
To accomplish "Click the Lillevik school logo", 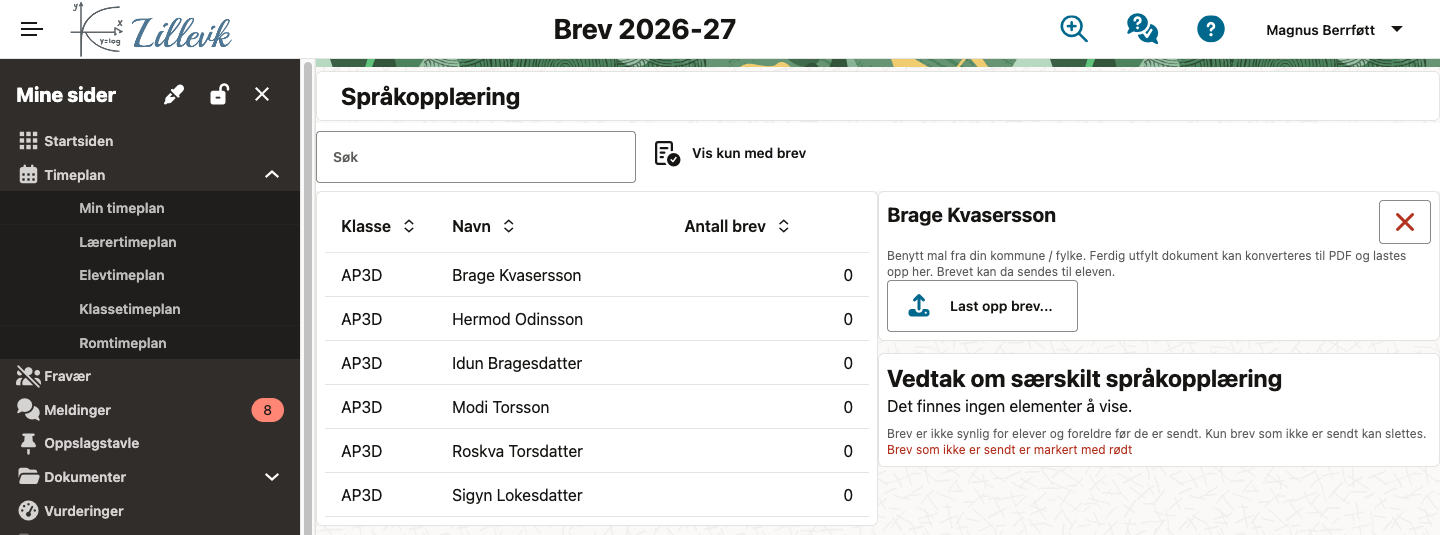I will pyautogui.click(x=152, y=29).
